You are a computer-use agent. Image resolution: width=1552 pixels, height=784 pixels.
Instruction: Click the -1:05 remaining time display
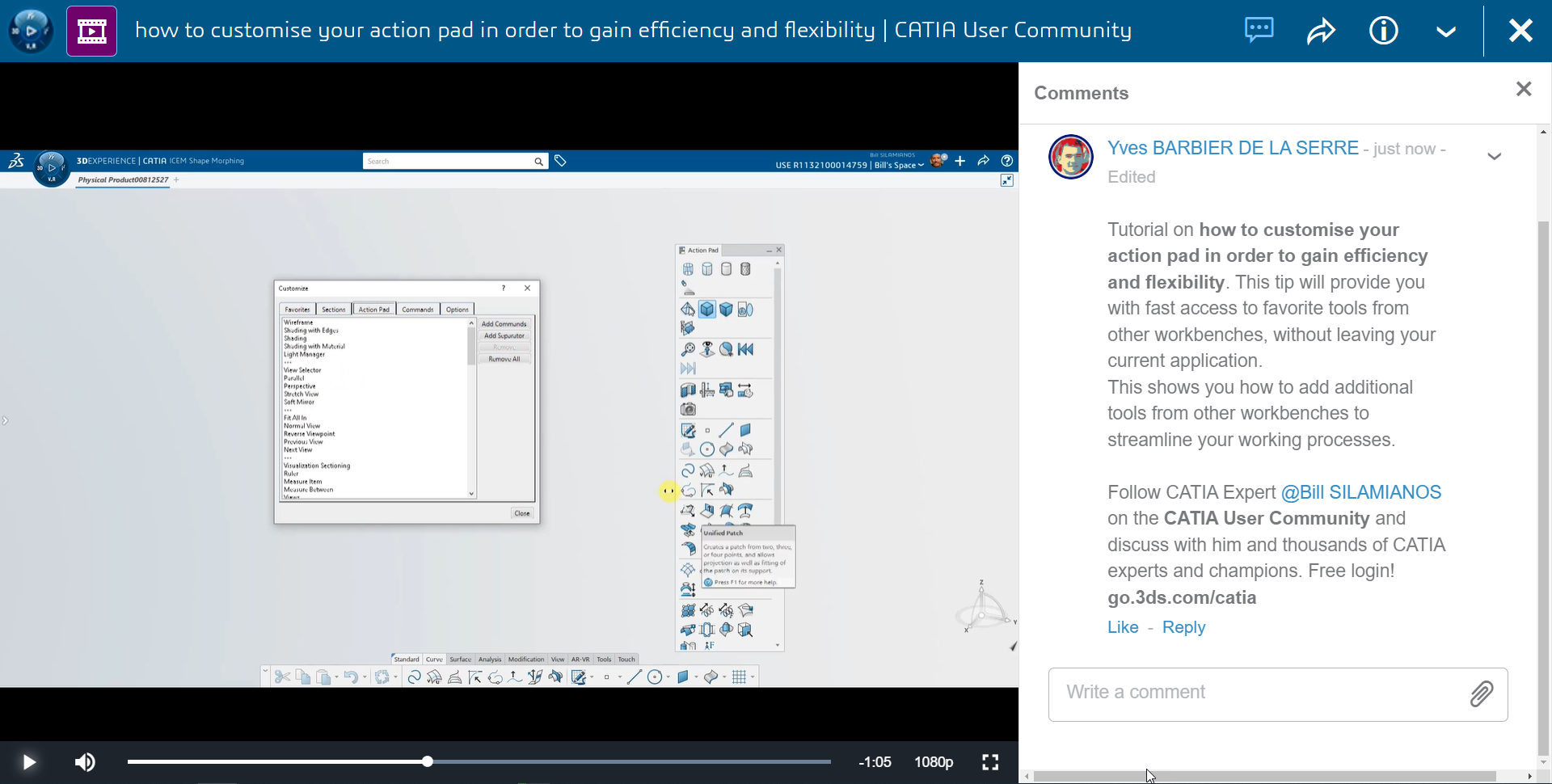click(875, 762)
